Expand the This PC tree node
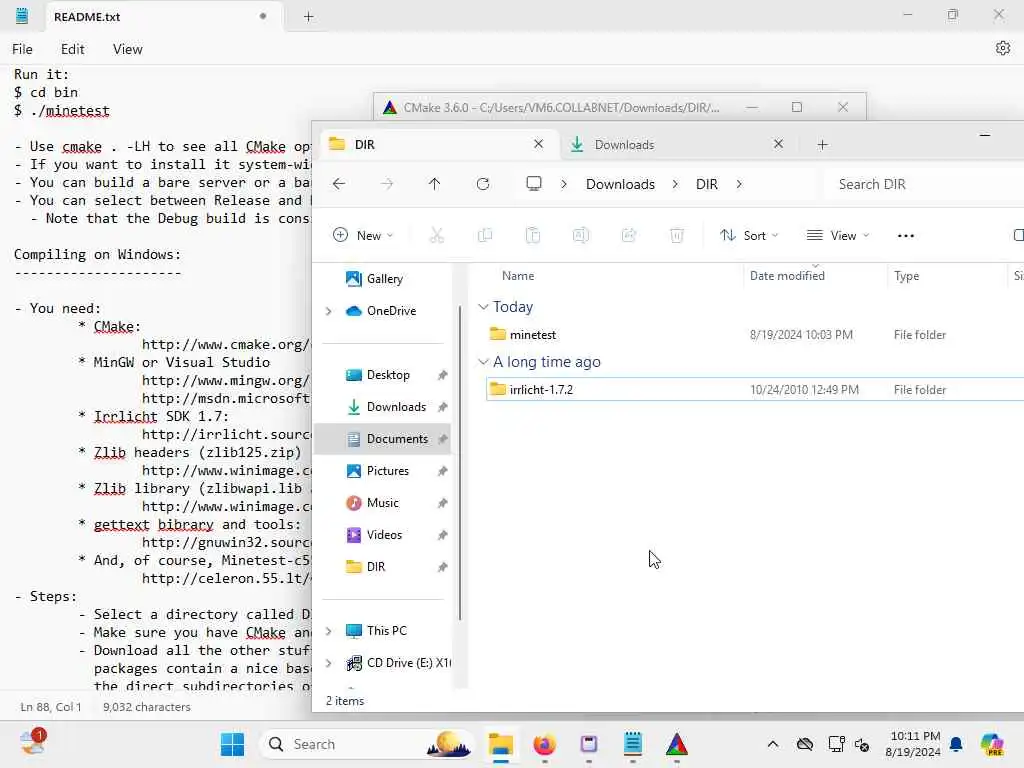1024x768 pixels. [328, 631]
